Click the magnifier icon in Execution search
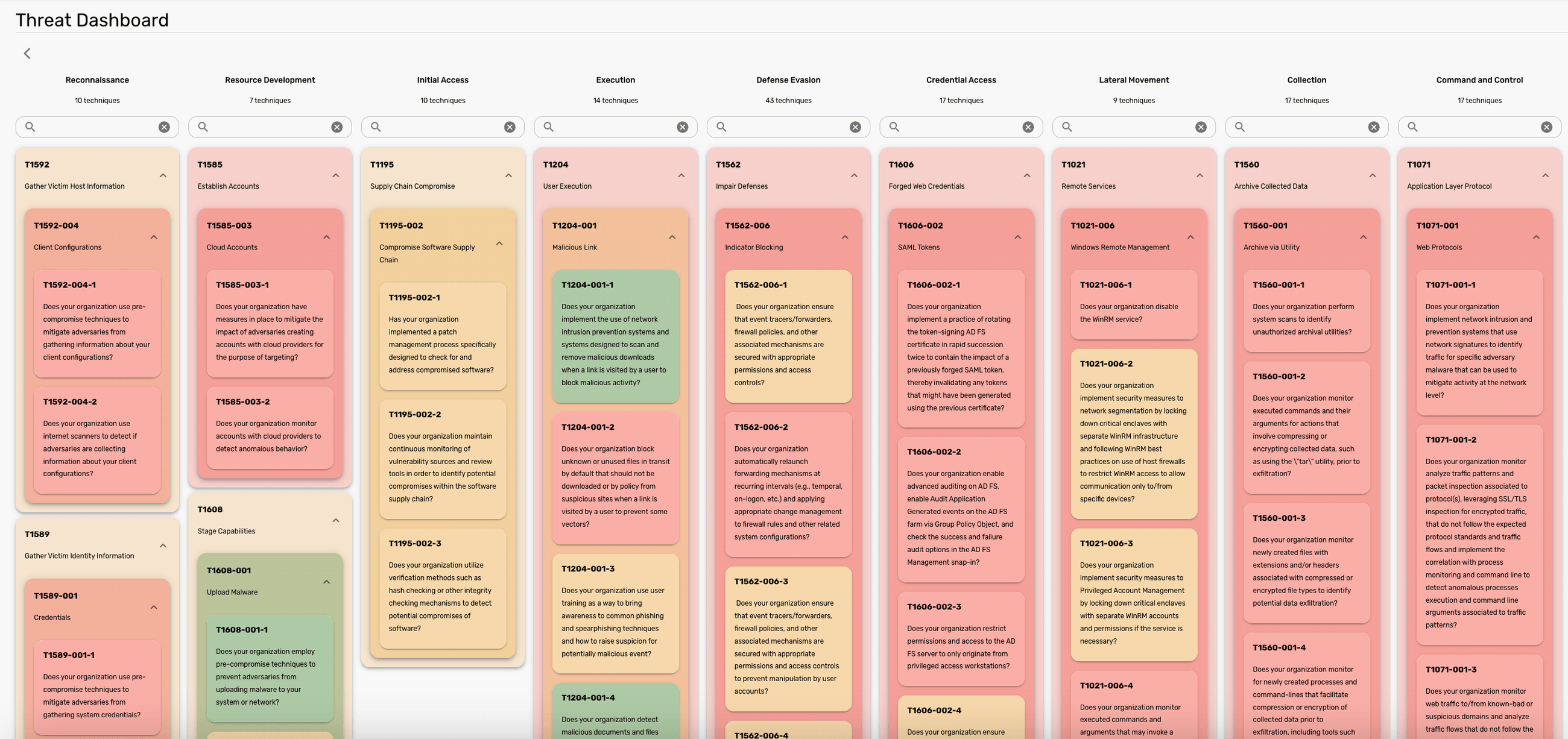 tap(547, 127)
